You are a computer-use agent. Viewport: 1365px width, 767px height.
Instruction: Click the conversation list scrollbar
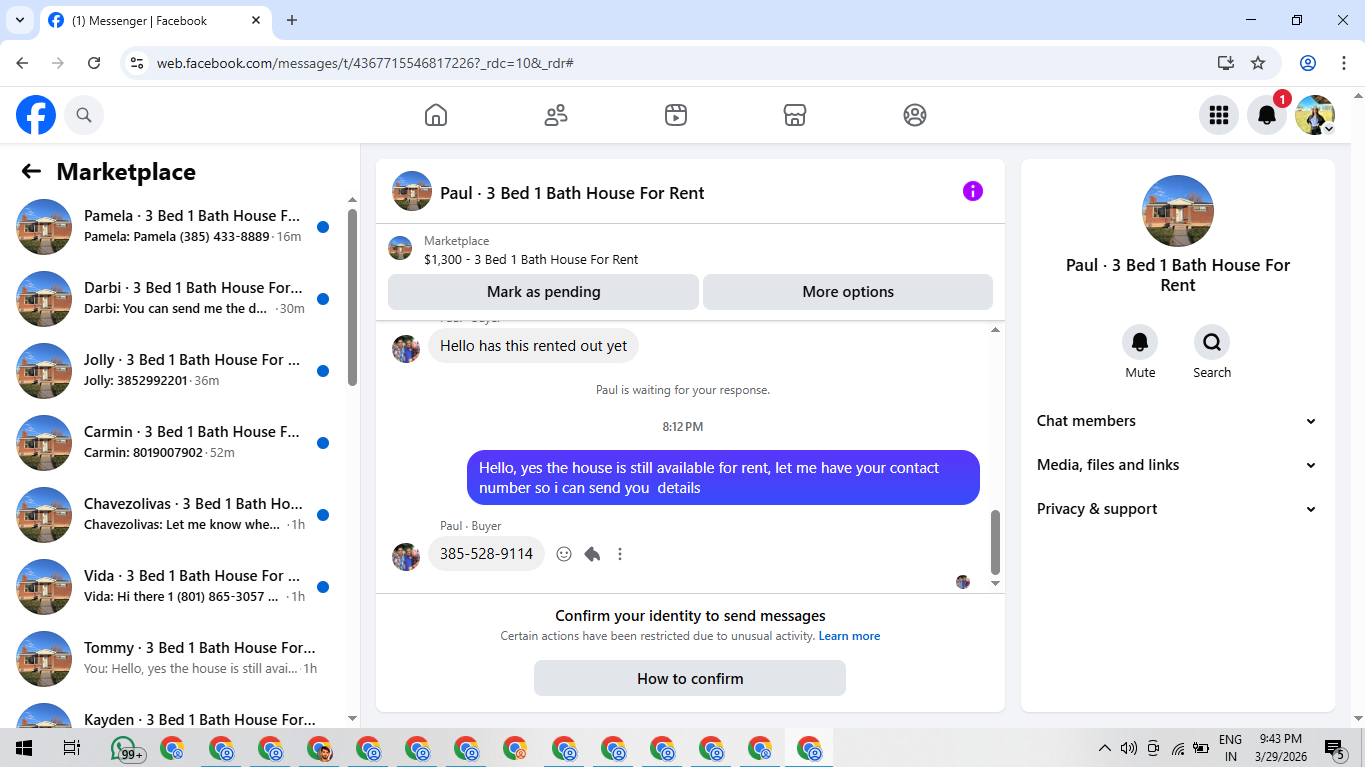click(x=352, y=297)
